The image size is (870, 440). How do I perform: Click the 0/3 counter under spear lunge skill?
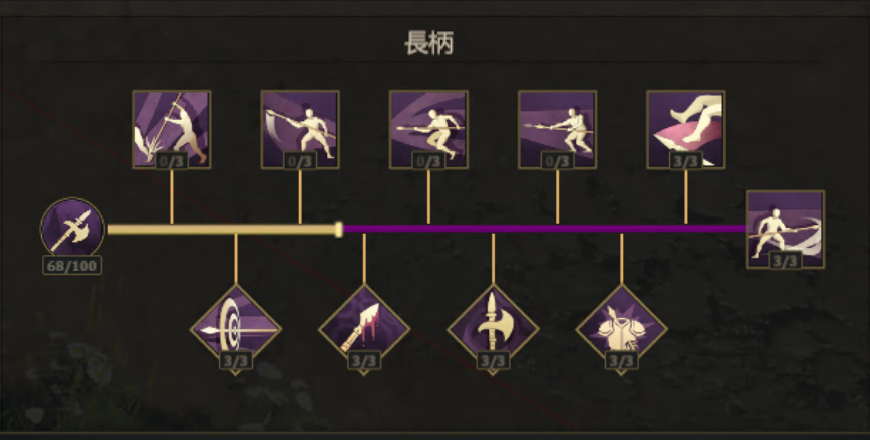tap(558, 161)
